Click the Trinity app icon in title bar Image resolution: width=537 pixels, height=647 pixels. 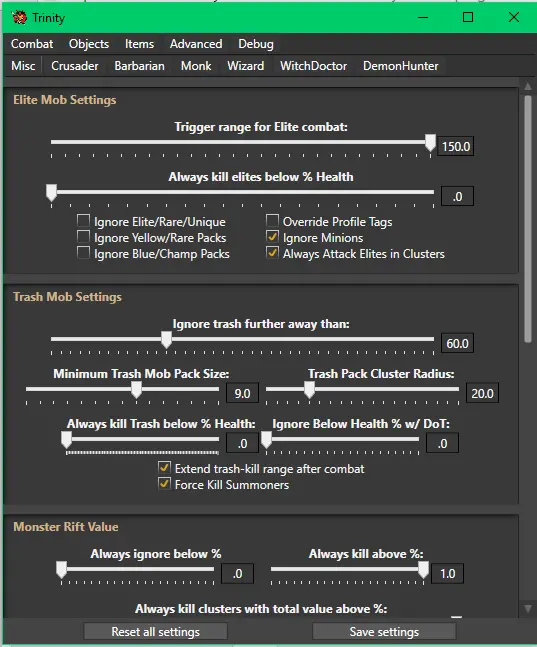(x=19, y=18)
